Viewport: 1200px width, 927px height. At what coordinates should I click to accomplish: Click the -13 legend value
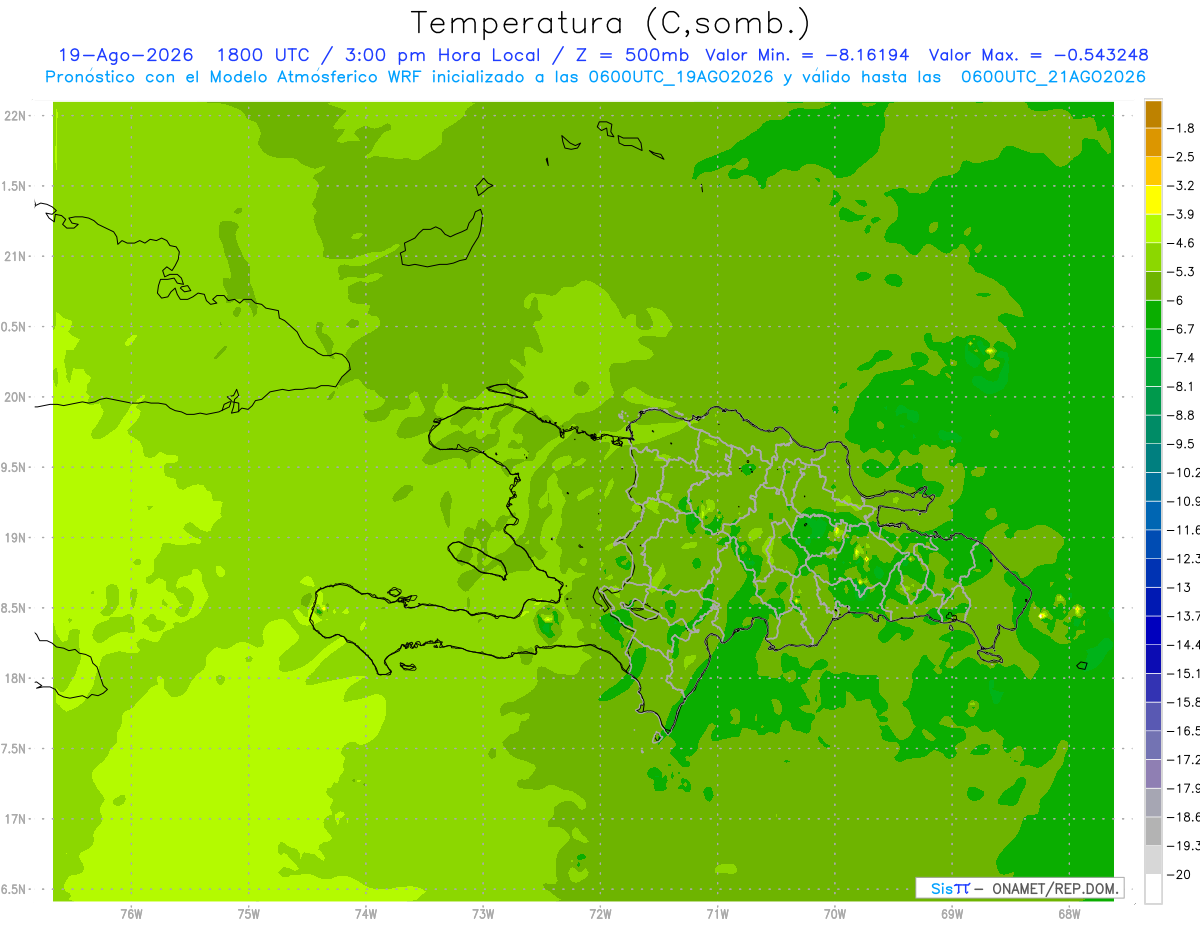(x=1181, y=587)
